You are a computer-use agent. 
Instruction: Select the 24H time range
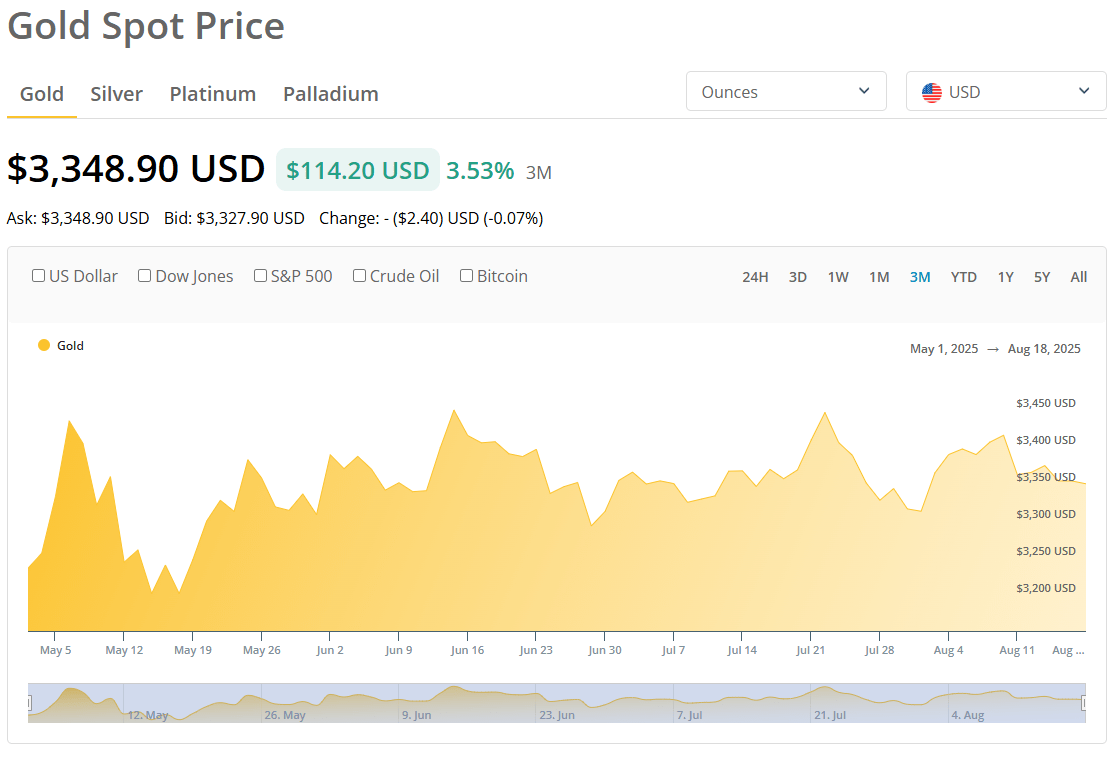(755, 277)
